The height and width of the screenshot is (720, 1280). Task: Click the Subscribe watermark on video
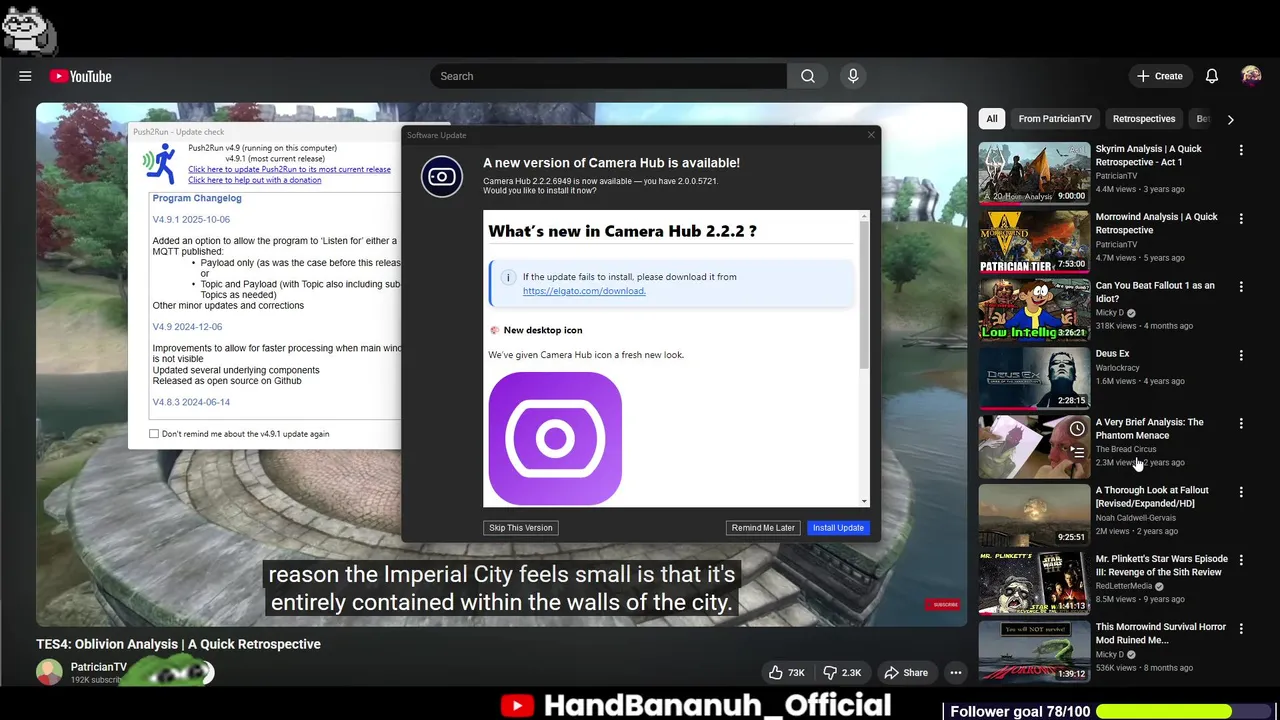click(945, 604)
